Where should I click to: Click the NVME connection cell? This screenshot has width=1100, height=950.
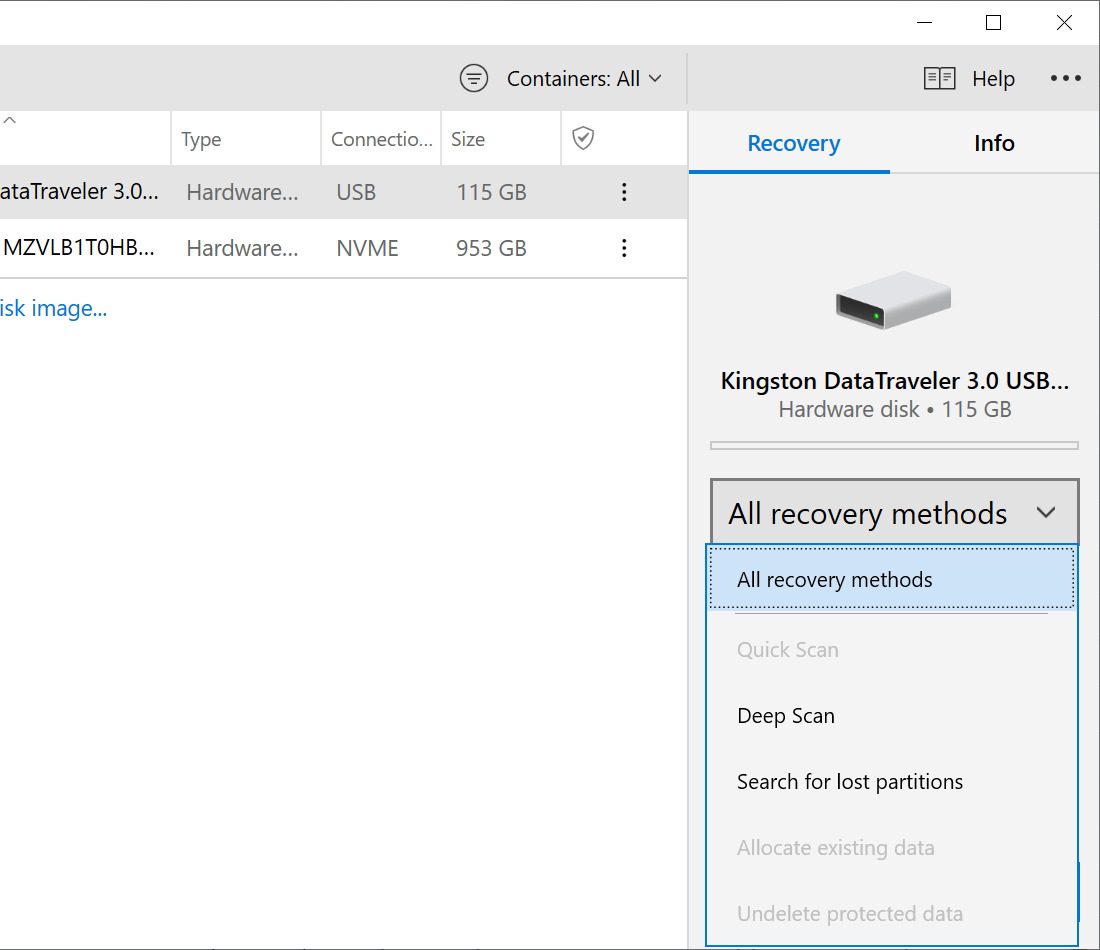(x=367, y=248)
